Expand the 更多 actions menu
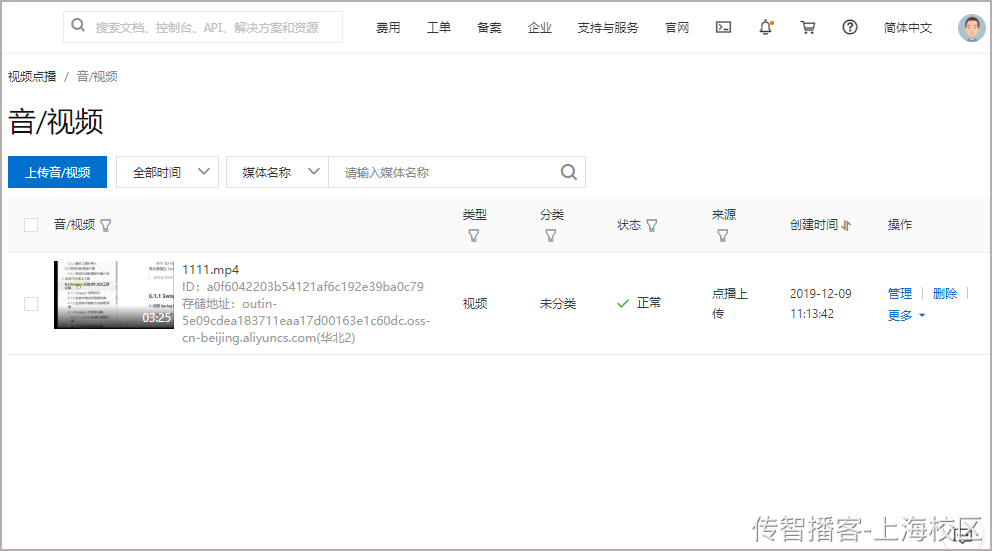Screen dimensions: 992x551 (906, 315)
